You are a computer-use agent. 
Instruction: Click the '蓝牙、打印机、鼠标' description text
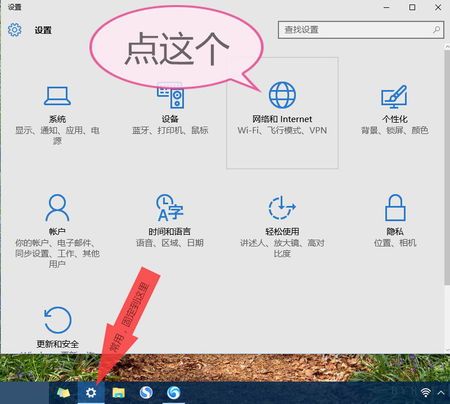pos(170,130)
